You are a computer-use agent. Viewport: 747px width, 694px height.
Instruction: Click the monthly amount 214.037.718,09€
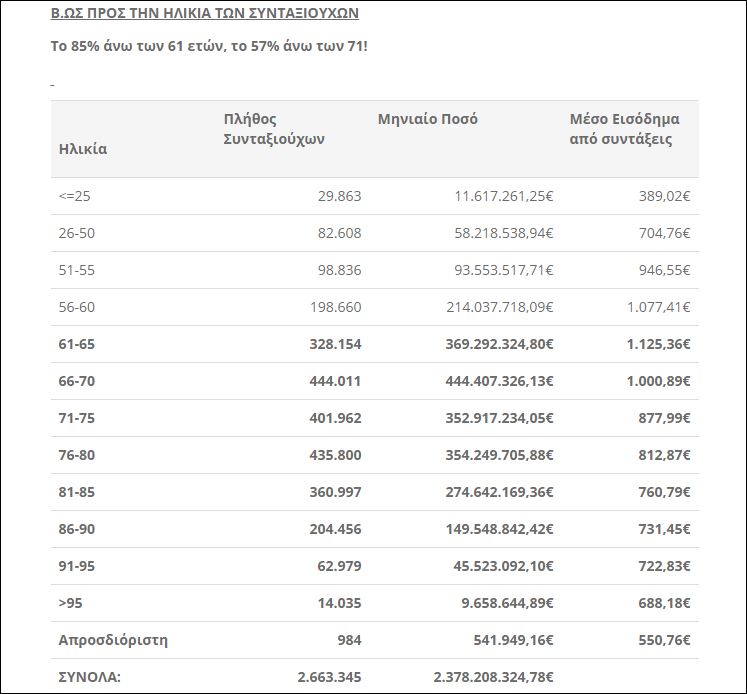499,308
